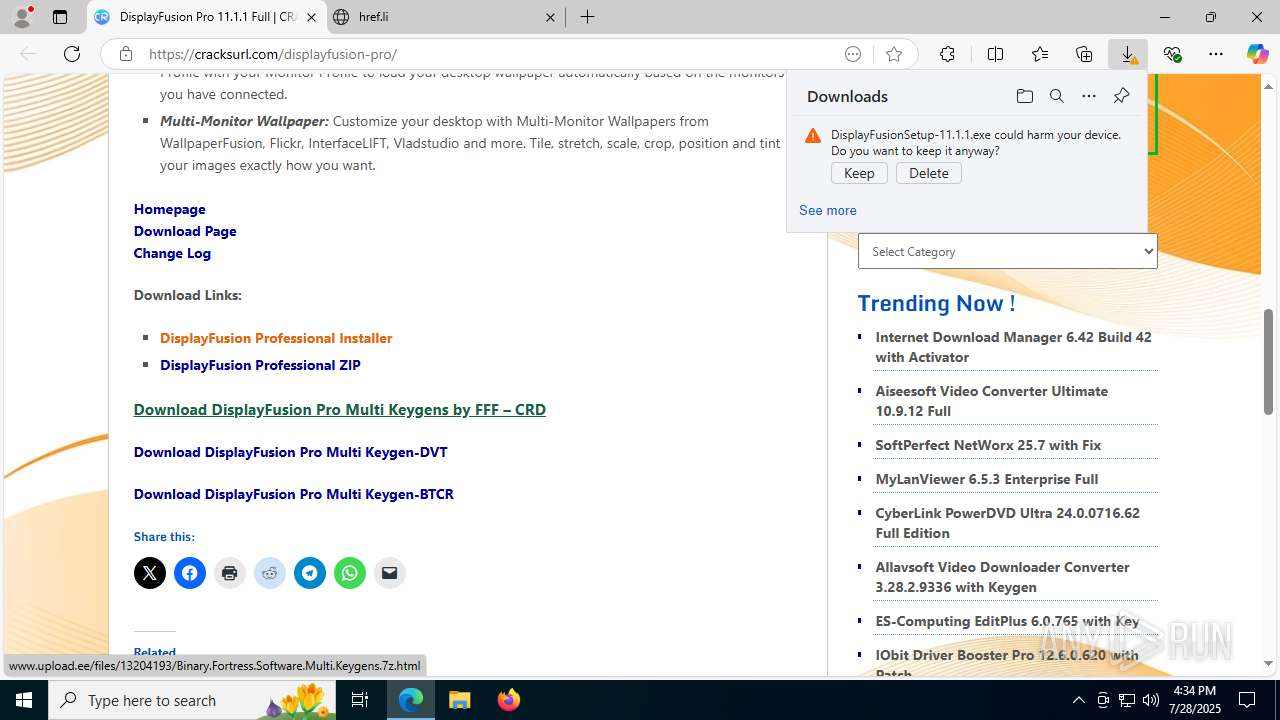The height and width of the screenshot is (720, 1280).
Task: Search downloads magnifier icon
Action: pyautogui.click(x=1056, y=96)
